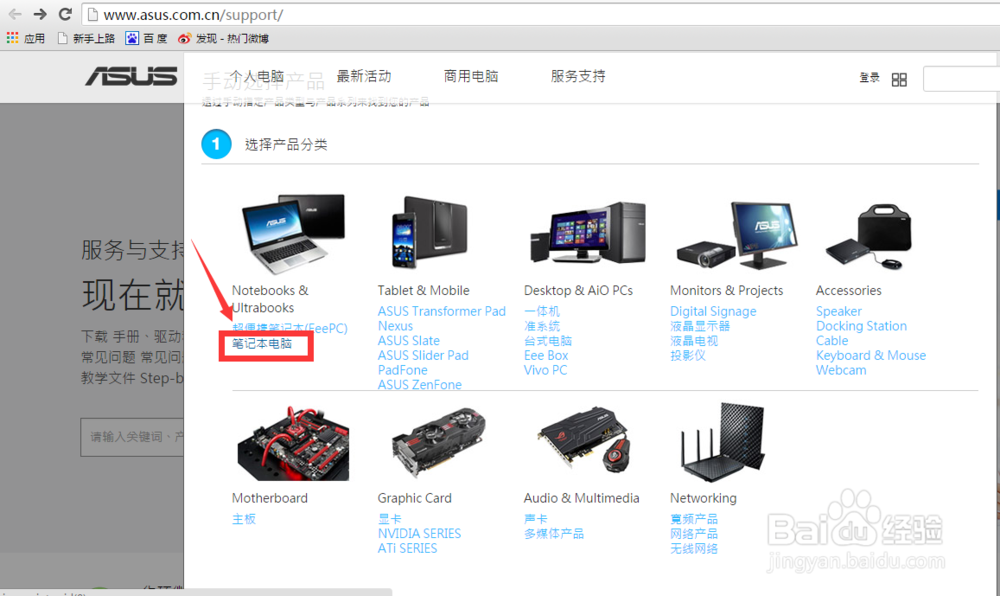Click the Graphic Card product image
The height and width of the screenshot is (596, 1000).
tap(438, 443)
